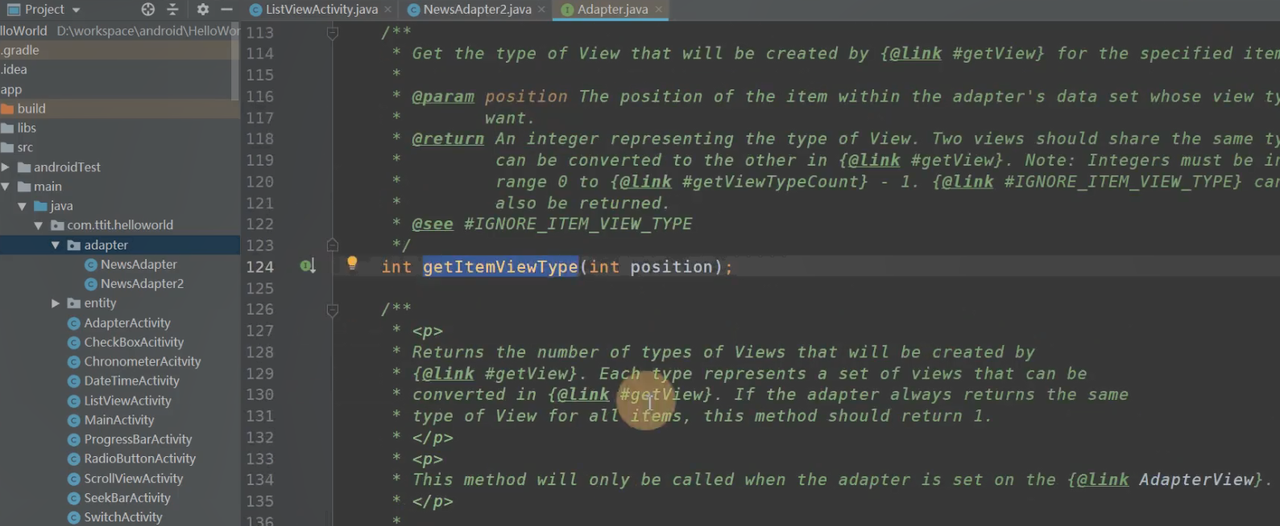1280x526 pixels.
Task: Collapse the com.ttit.helloworld package
Action: (x=38, y=226)
